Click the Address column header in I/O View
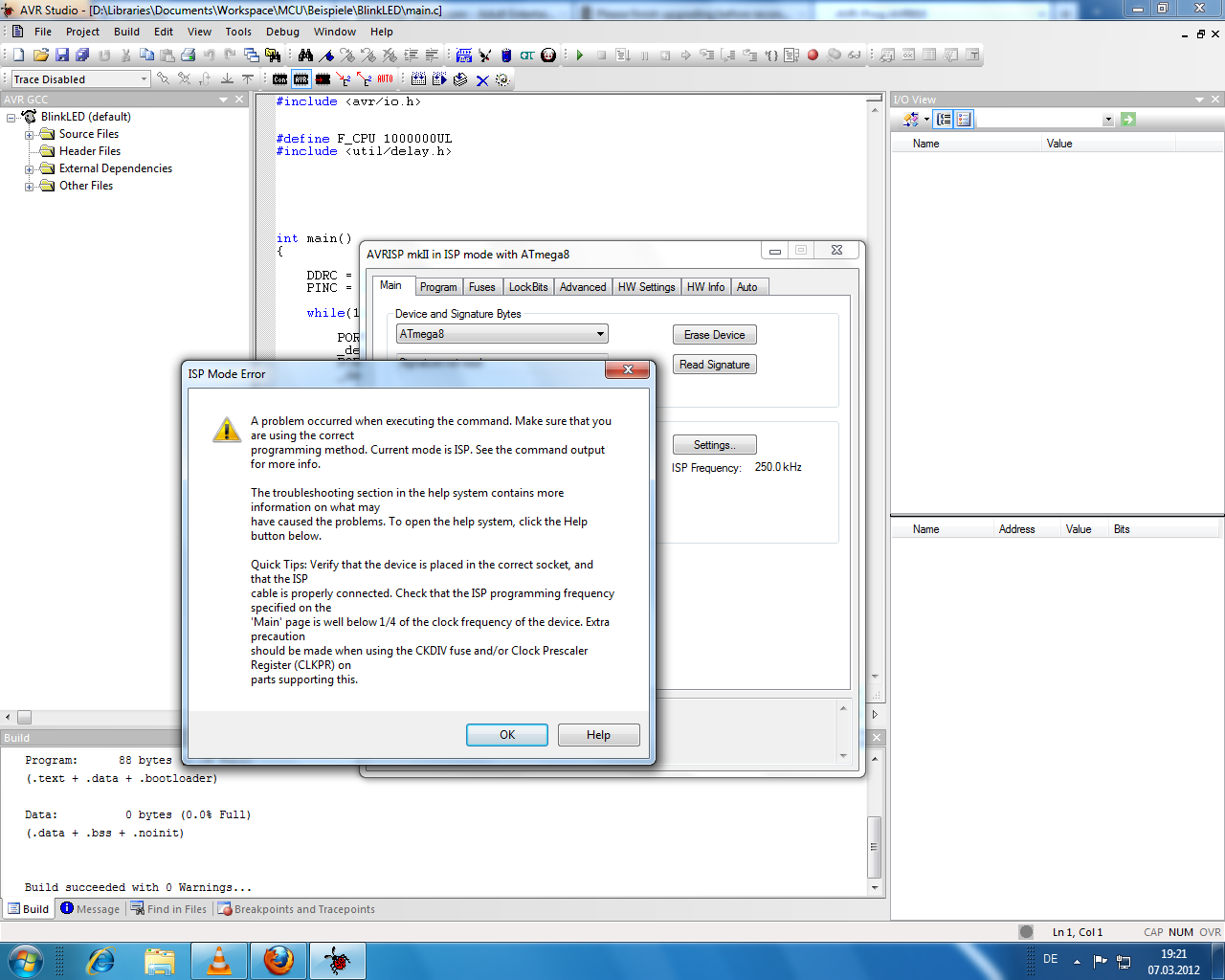1225x980 pixels. 1016,529
